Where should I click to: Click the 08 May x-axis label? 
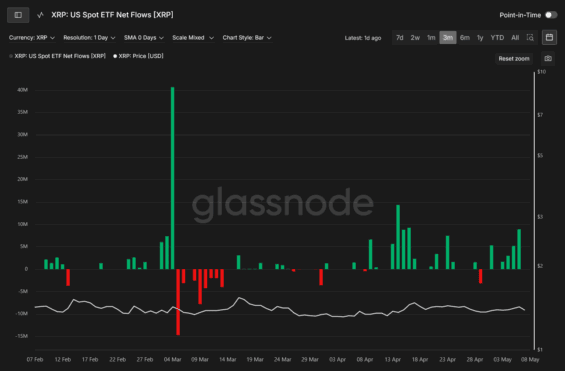point(530,359)
